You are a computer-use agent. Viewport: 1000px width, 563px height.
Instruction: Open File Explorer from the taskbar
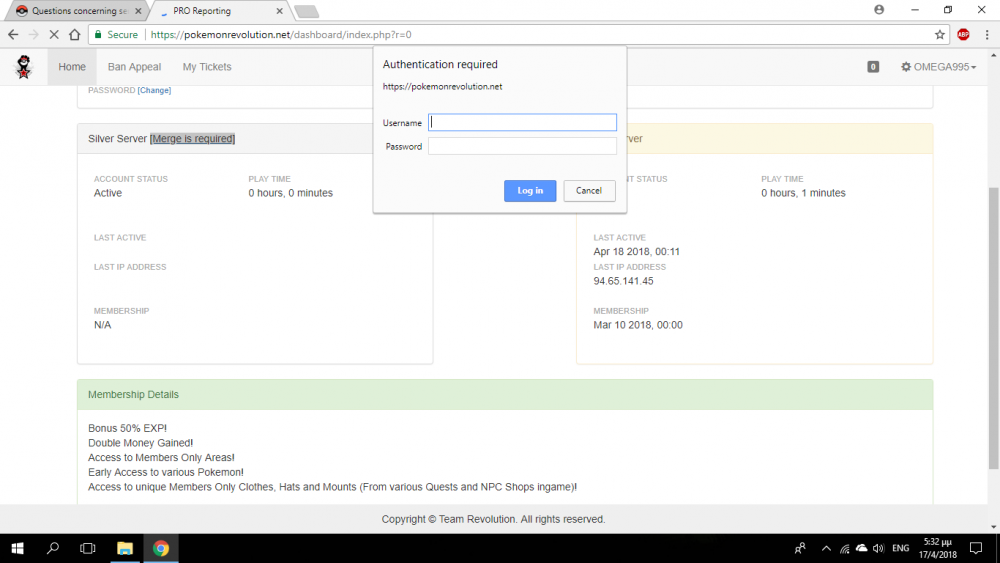[x=125, y=548]
